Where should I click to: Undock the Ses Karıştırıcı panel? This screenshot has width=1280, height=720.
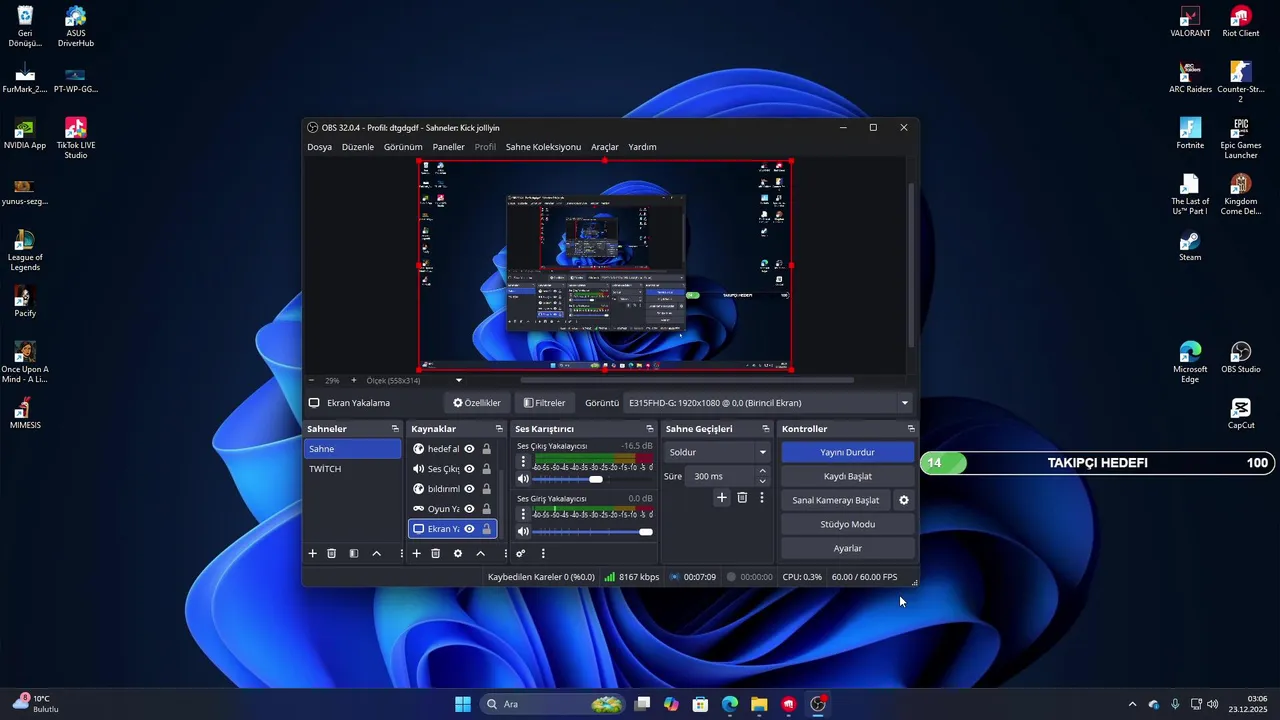click(649, 429)
